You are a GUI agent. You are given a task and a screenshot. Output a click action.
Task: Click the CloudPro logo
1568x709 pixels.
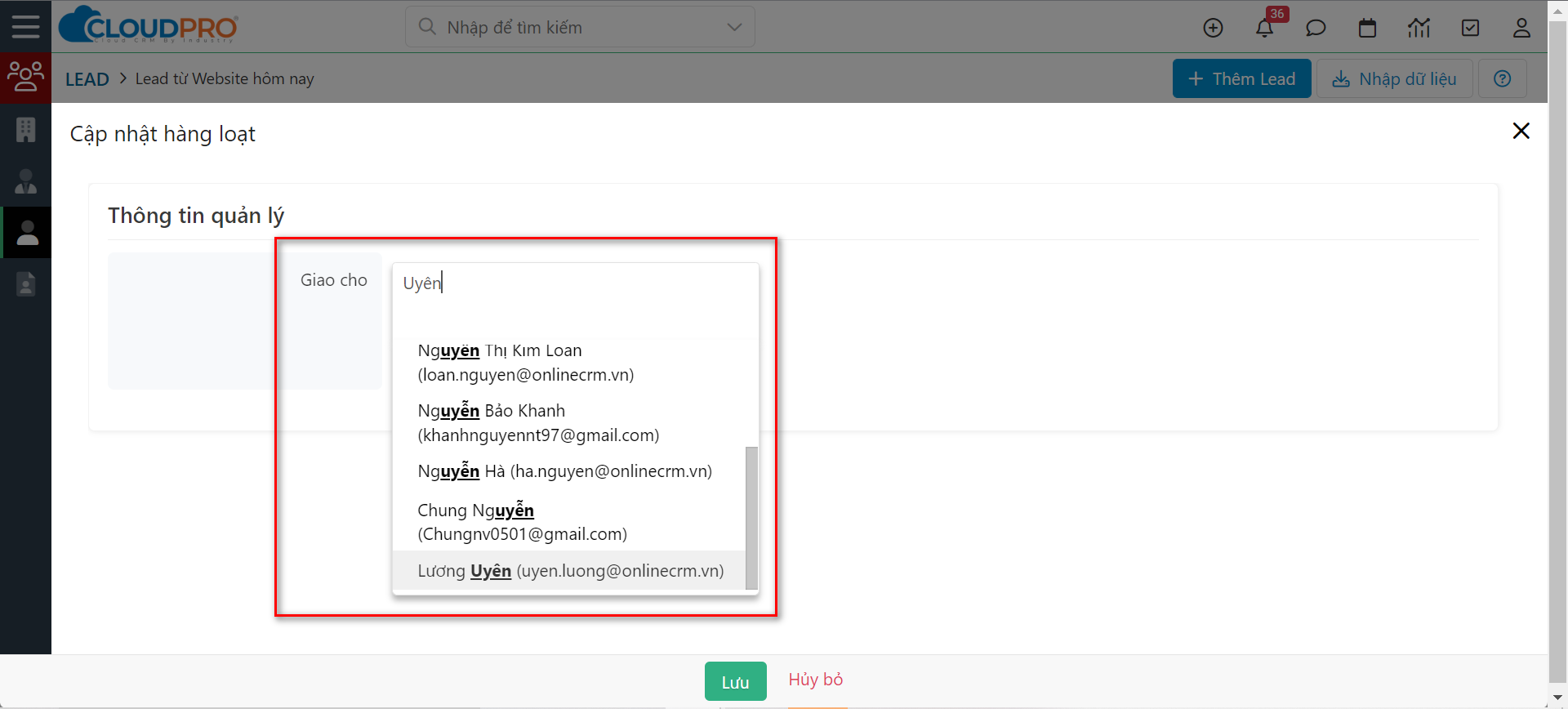[x=149, y=25]
